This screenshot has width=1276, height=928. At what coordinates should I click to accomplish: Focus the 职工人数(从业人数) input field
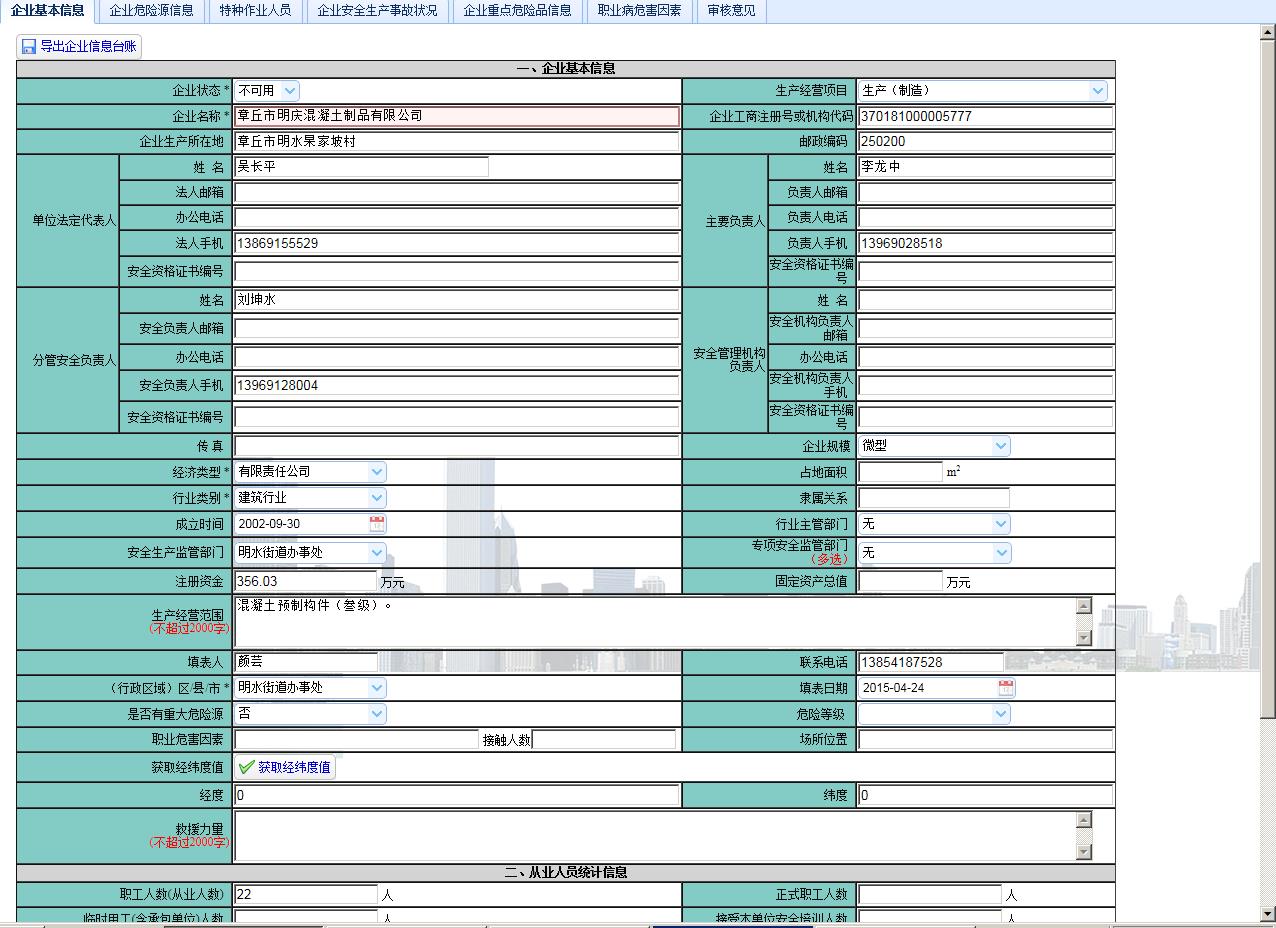[306, 895]
